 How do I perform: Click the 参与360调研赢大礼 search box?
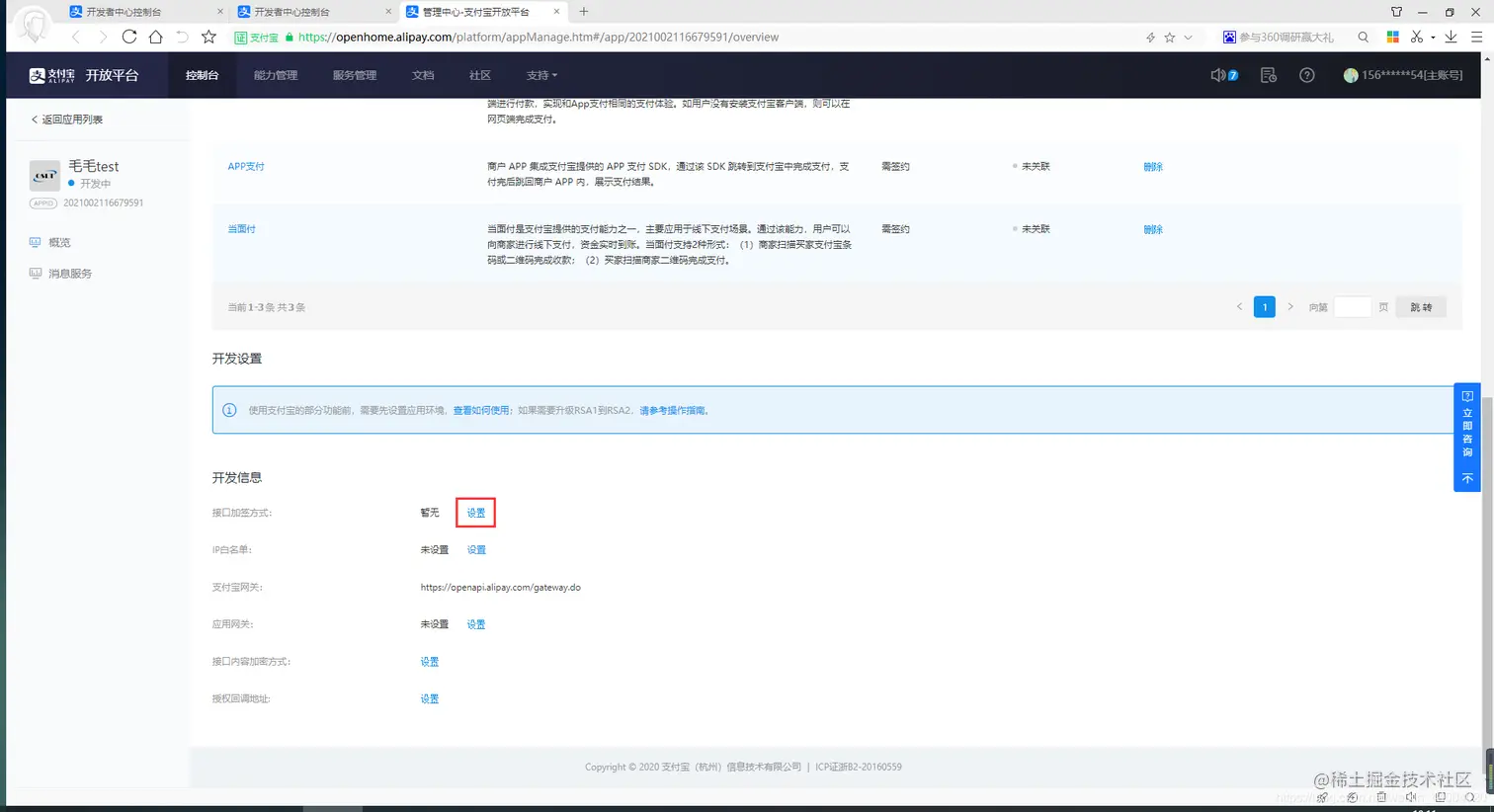pyautogui.click(x=1285, y=38)
